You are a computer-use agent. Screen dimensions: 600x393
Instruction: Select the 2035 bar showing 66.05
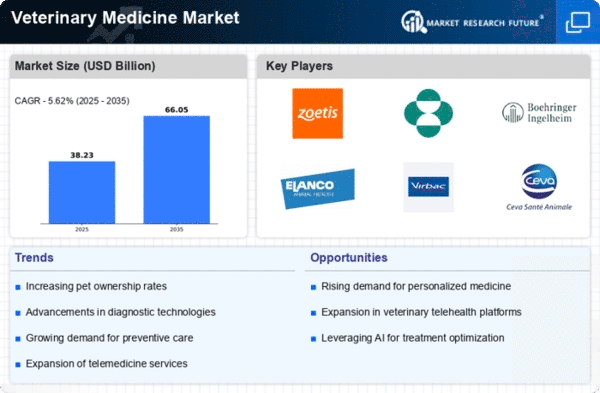click(x=177, y=170)
